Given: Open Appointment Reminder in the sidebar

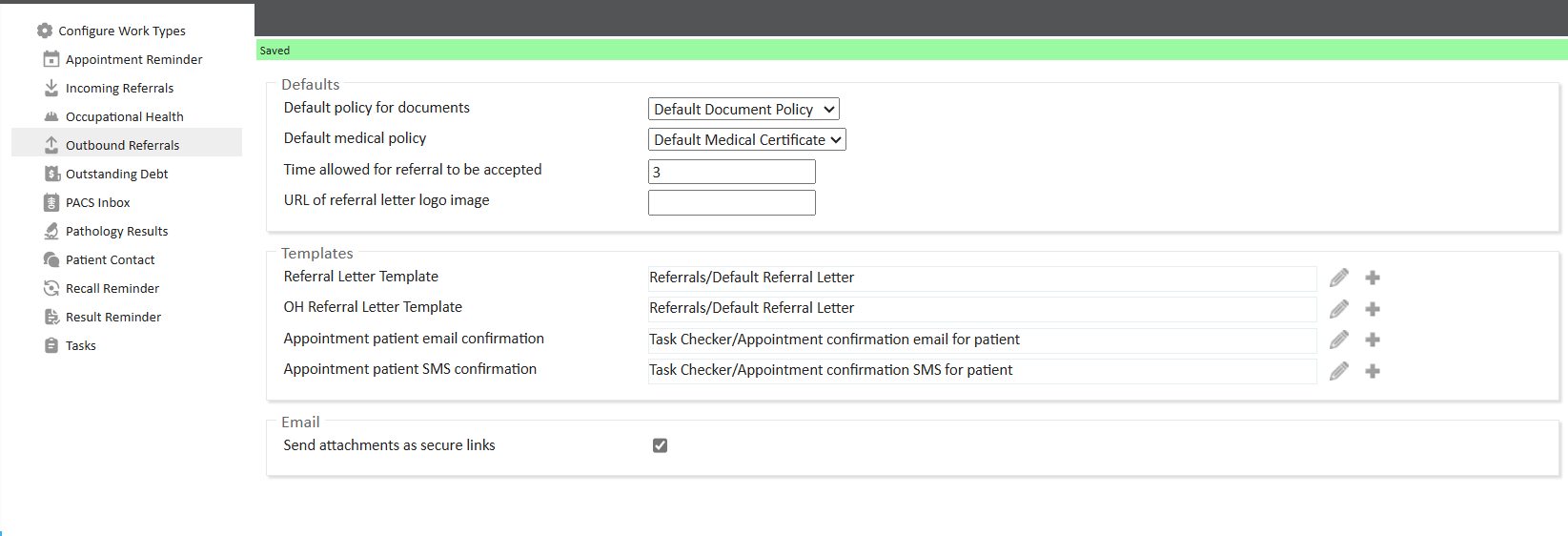Looking at the screenshot, I should (x=133, y=59).
